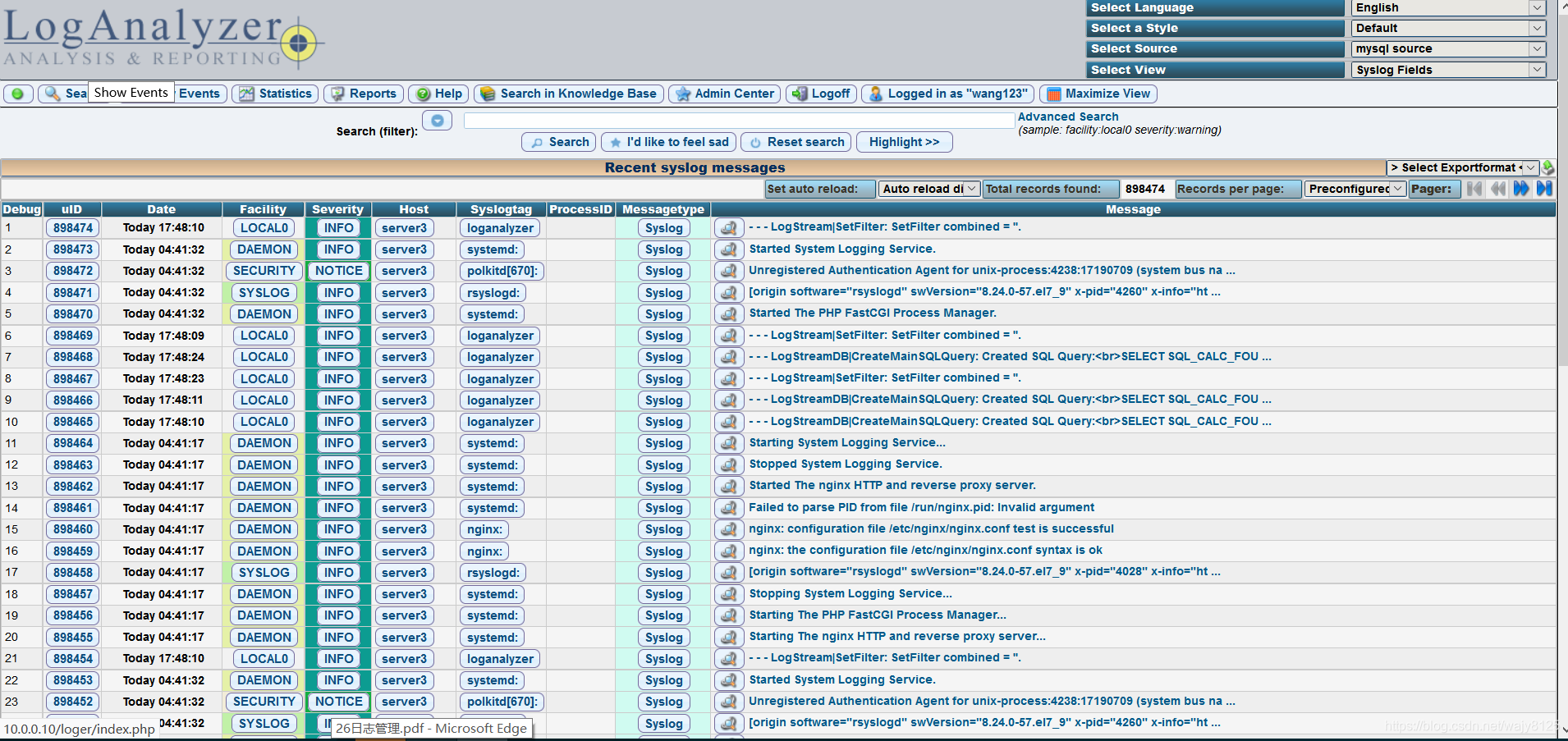Open message details icon for uID 898473
The height and width of the screenshot is (741, 1568).
point(729,249)
